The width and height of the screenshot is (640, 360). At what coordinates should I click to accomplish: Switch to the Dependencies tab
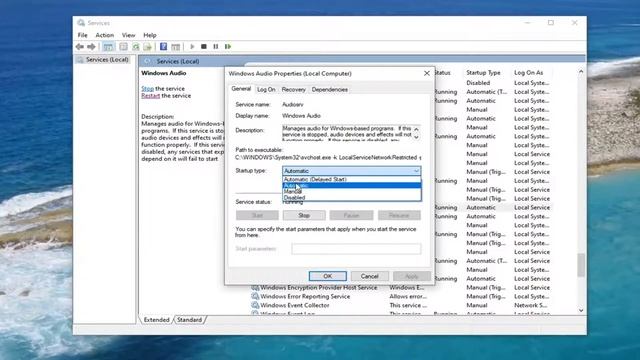329,89
